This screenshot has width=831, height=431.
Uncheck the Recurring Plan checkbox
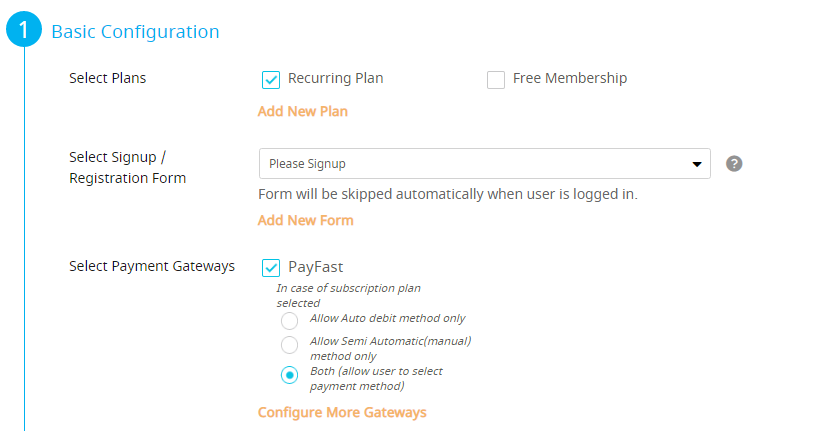[271, 80]
